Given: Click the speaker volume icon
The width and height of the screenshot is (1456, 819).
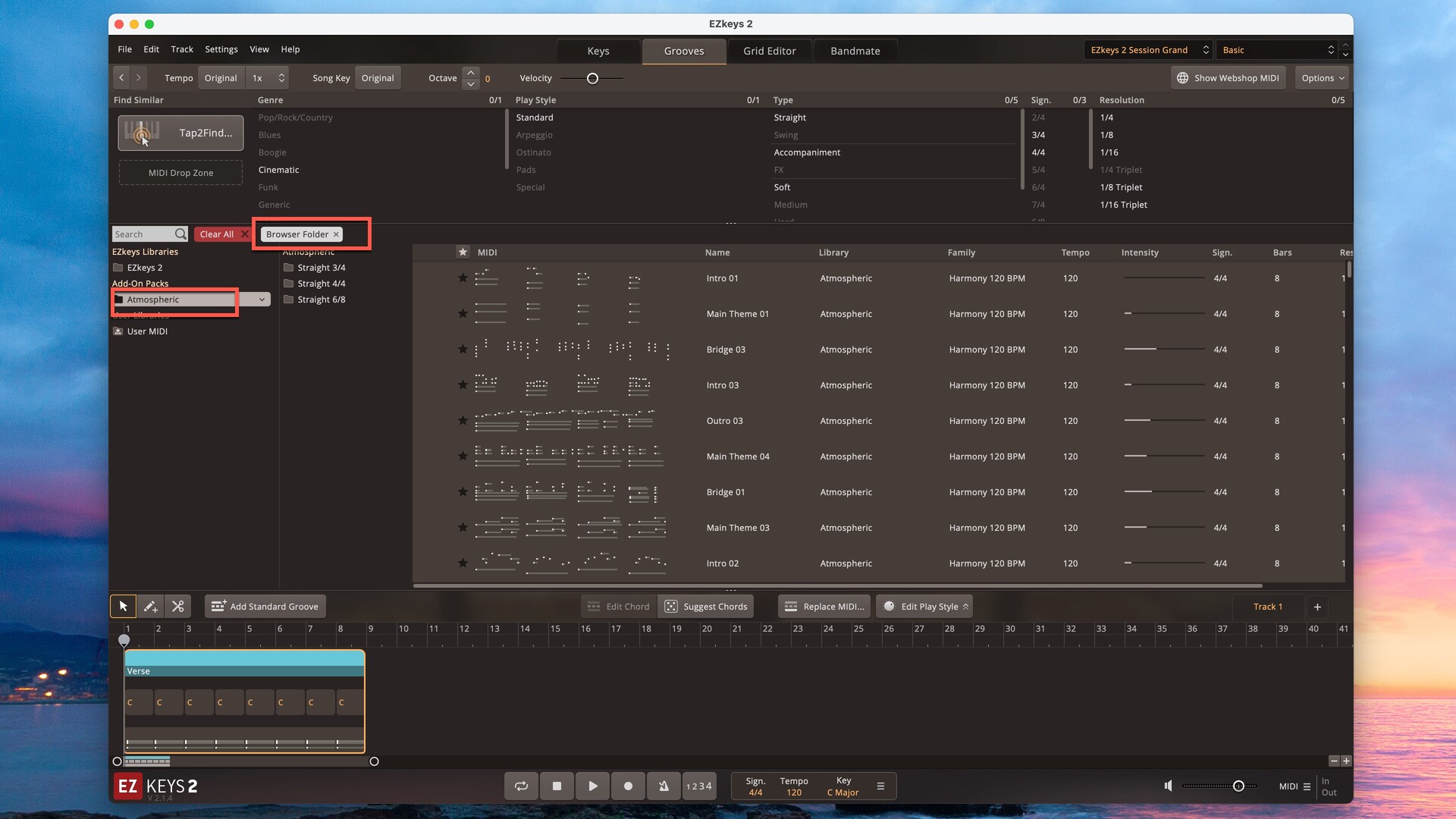Looking at the screenshot, I should click(x=1169, y=786).
